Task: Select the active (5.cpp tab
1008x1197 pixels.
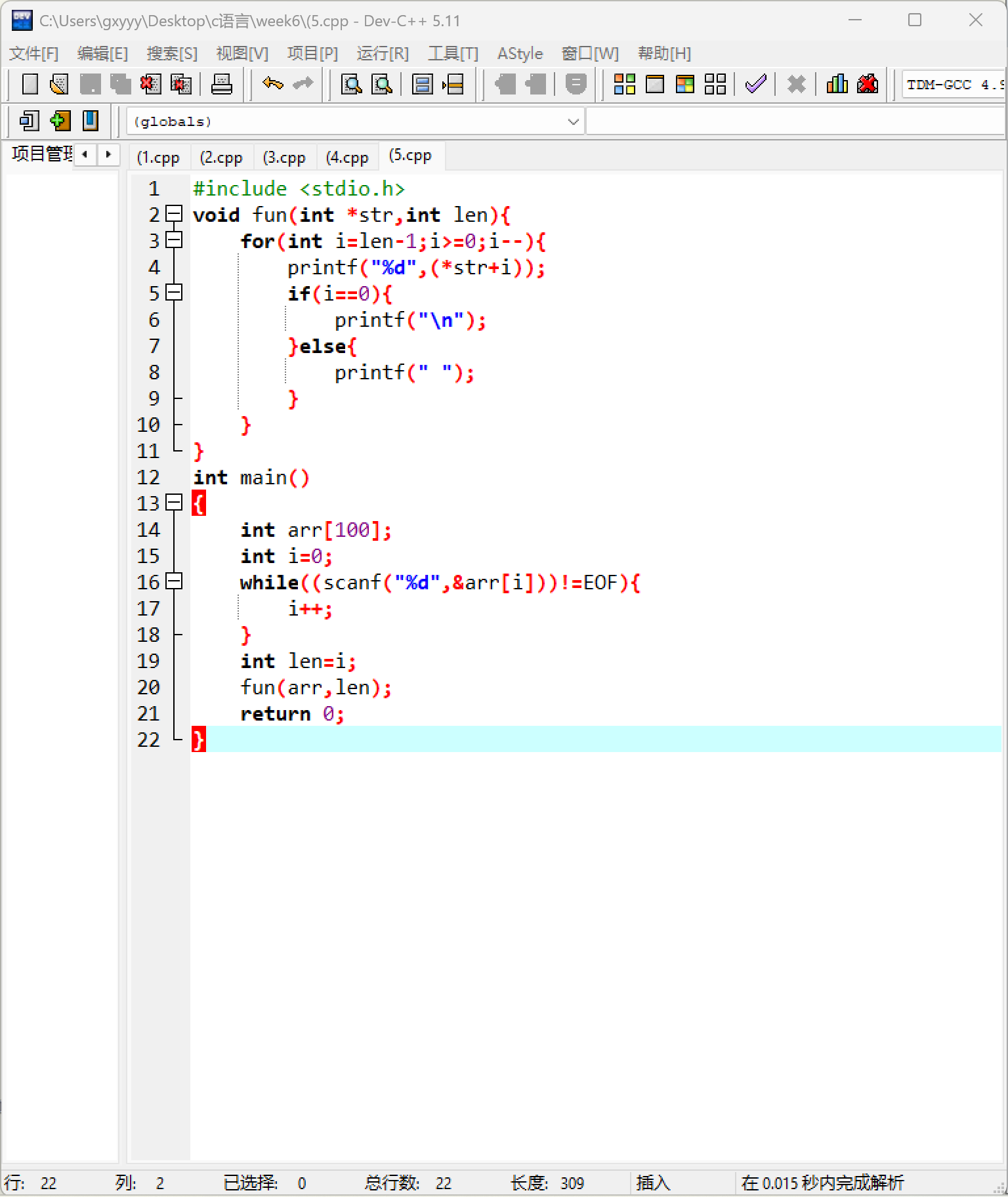Action: click(x=411, y=156)
